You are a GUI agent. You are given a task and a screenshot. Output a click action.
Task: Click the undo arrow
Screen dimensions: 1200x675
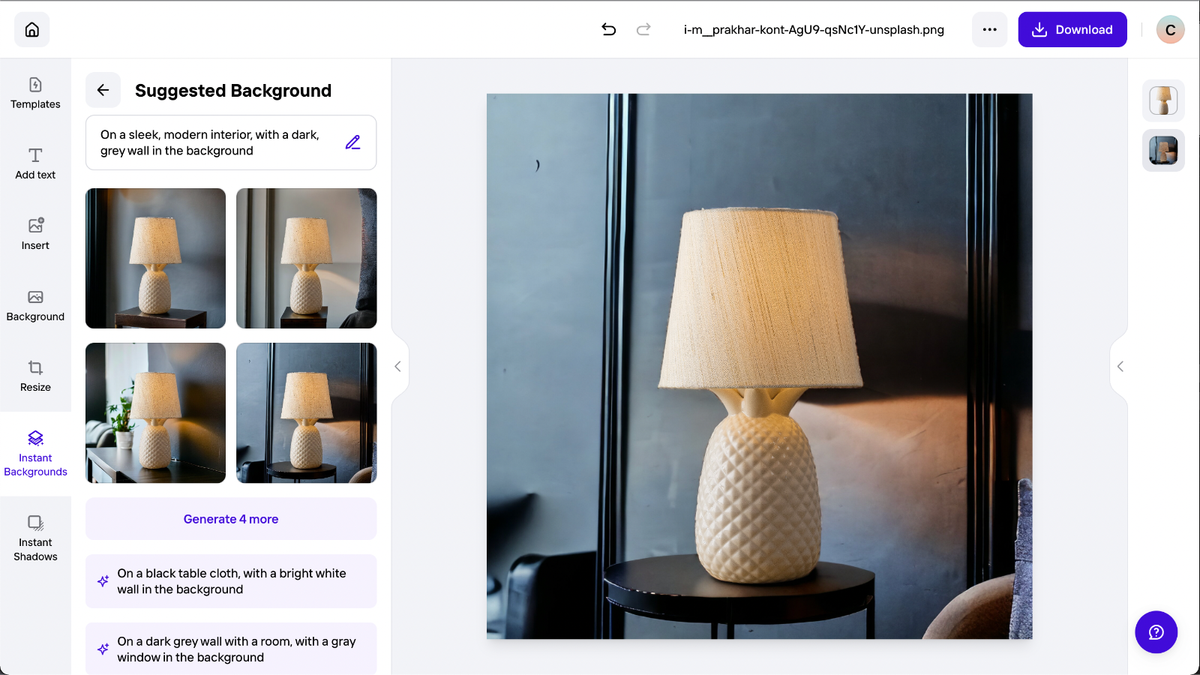(x=608, y=30)
